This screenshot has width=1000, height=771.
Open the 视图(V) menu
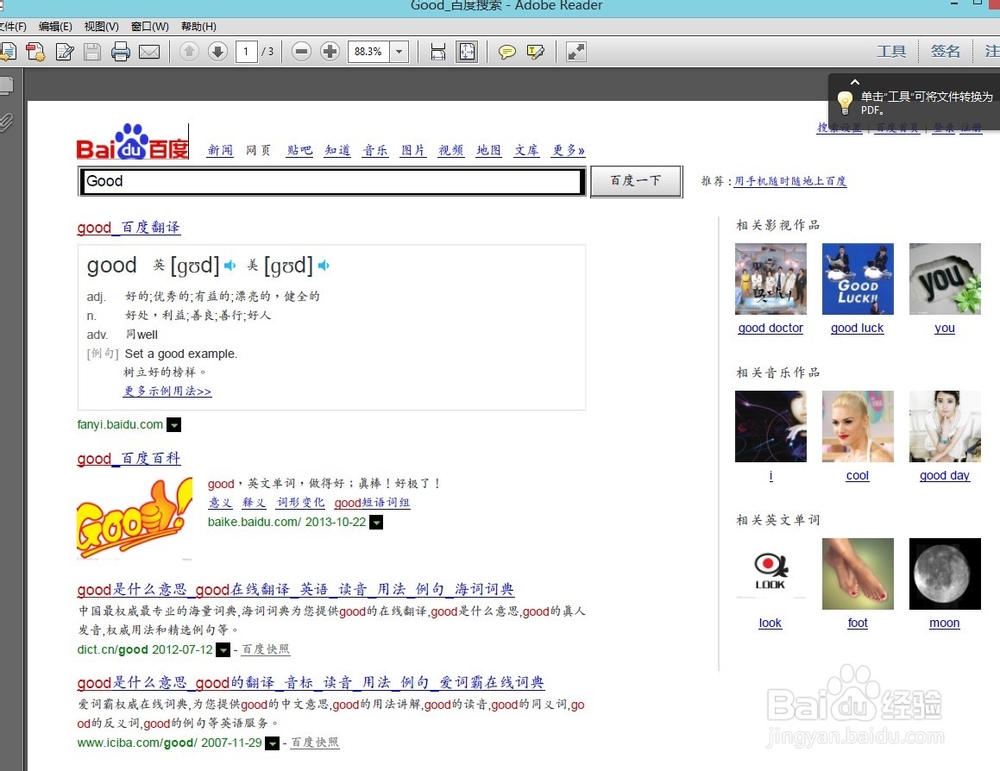tap(101, 26)
